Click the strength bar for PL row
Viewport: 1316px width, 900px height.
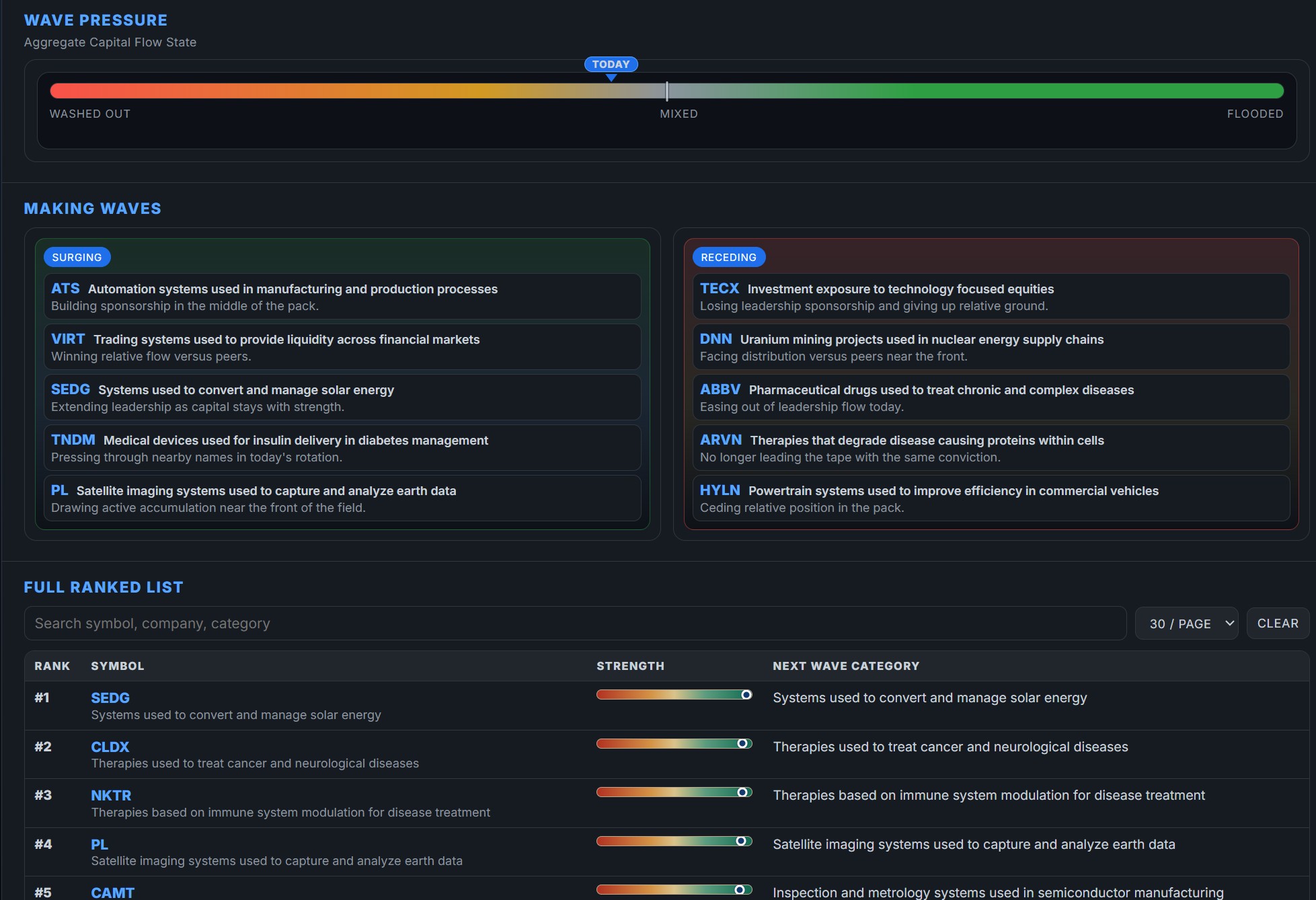tap(674, 841)
